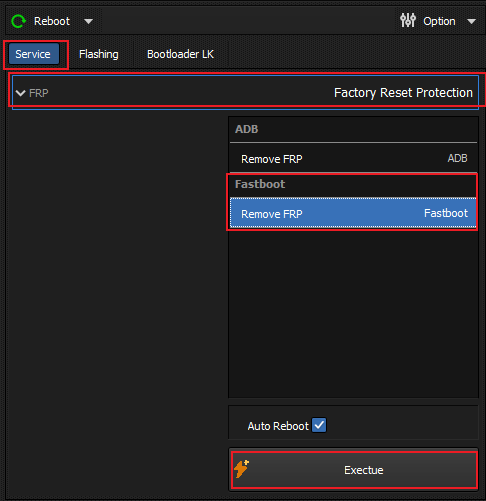Click the ADB group header
This screenshot has width=486, height=501.
pyautogui.click(x=353, y=129)
